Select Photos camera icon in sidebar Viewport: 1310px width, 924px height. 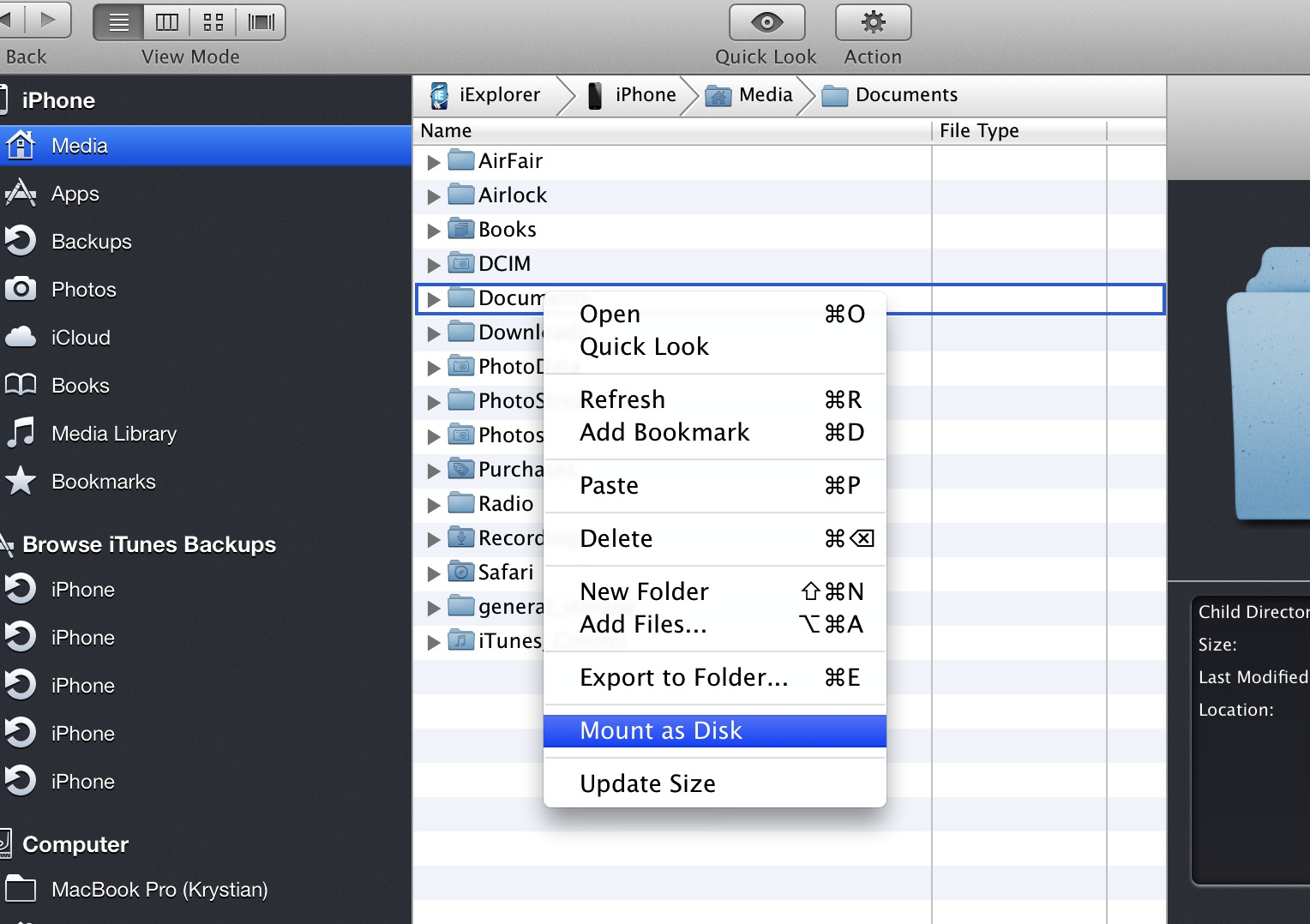(21, 290)
